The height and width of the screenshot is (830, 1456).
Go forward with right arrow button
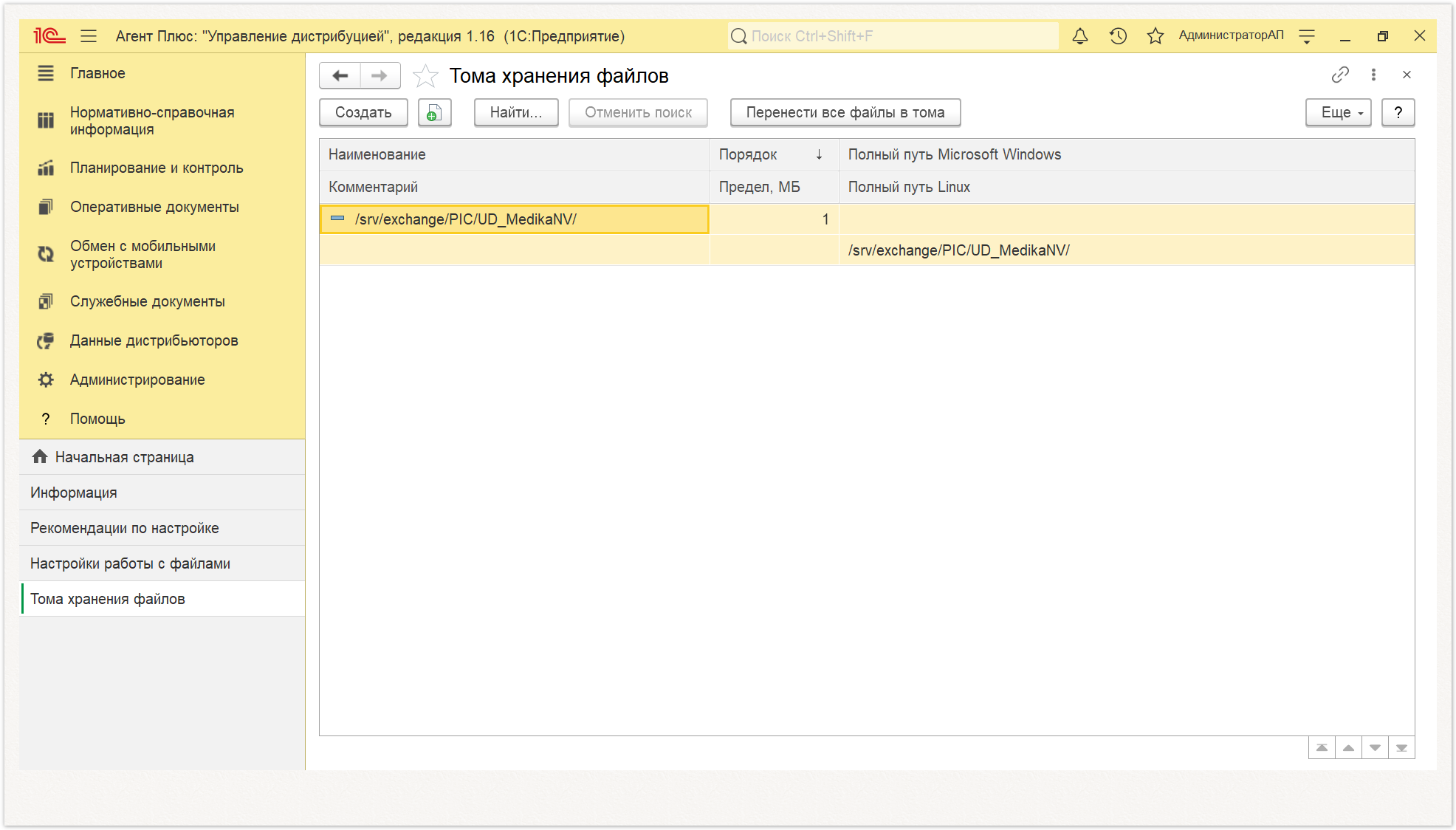380,75
